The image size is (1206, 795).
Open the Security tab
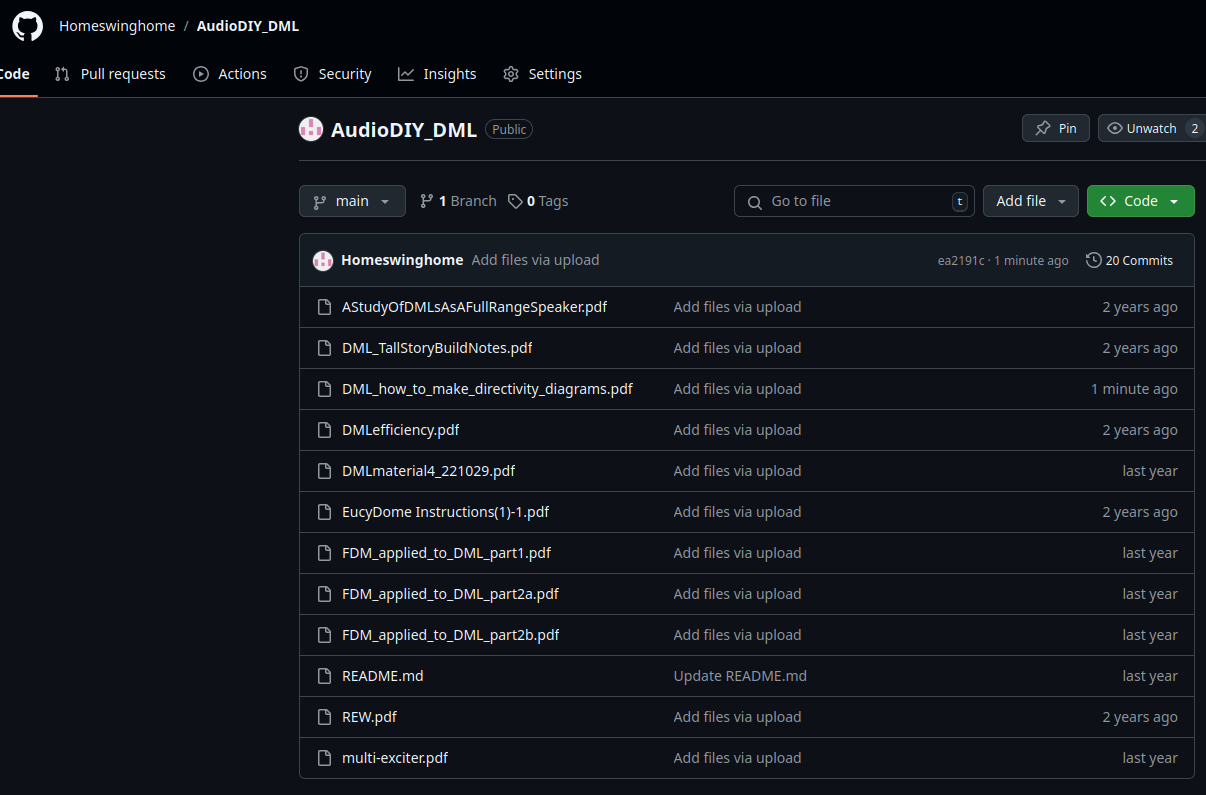[332, 74]
